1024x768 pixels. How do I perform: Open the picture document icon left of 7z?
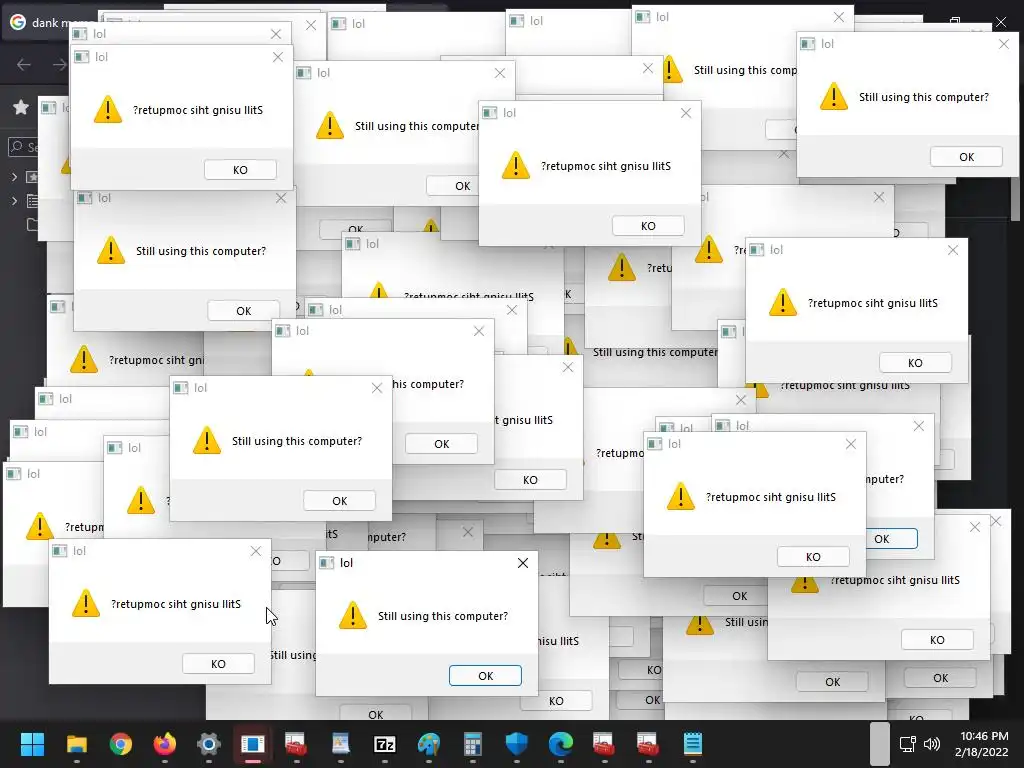[340, 744]
